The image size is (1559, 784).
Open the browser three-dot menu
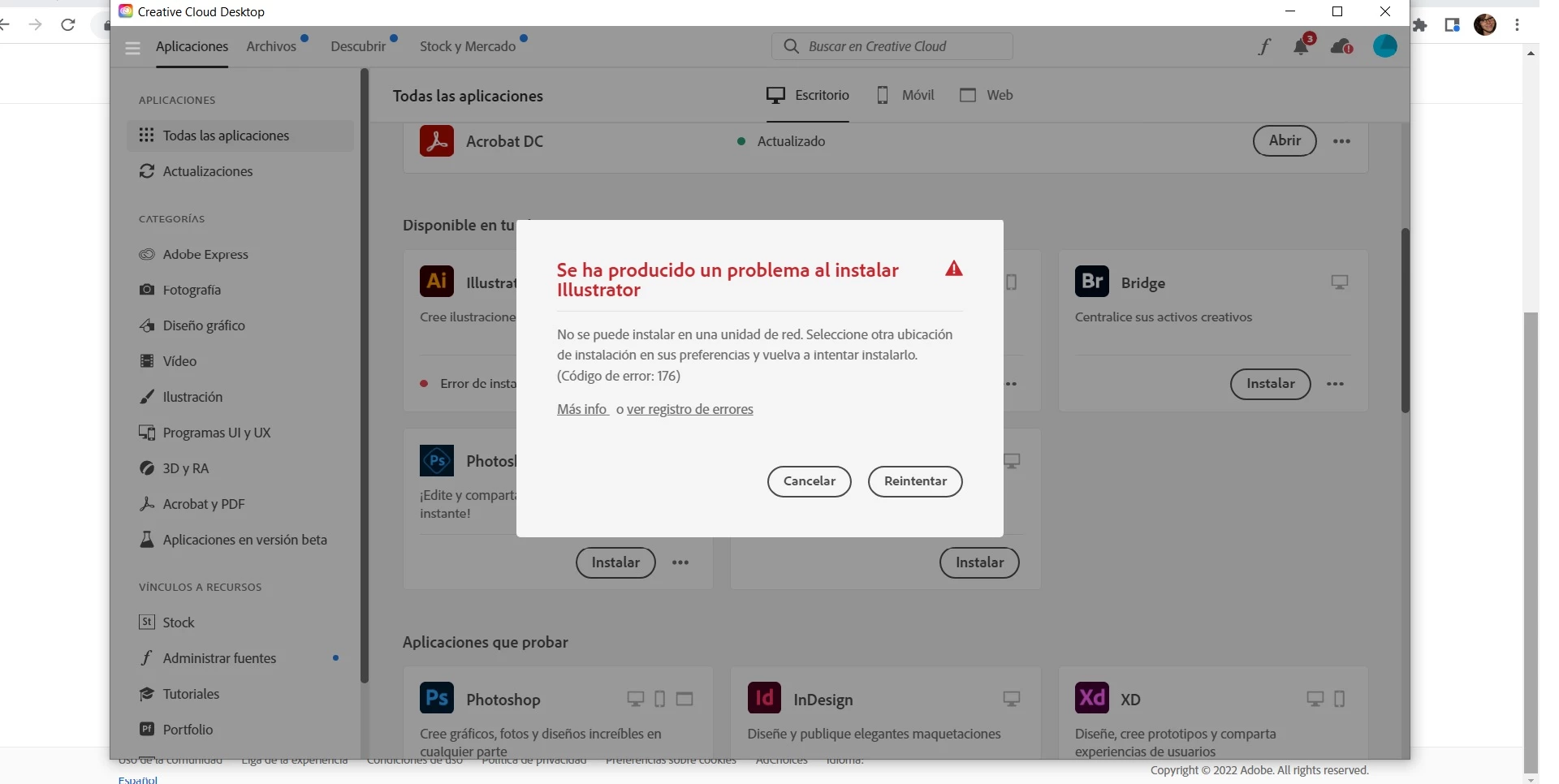point(1517,25)
